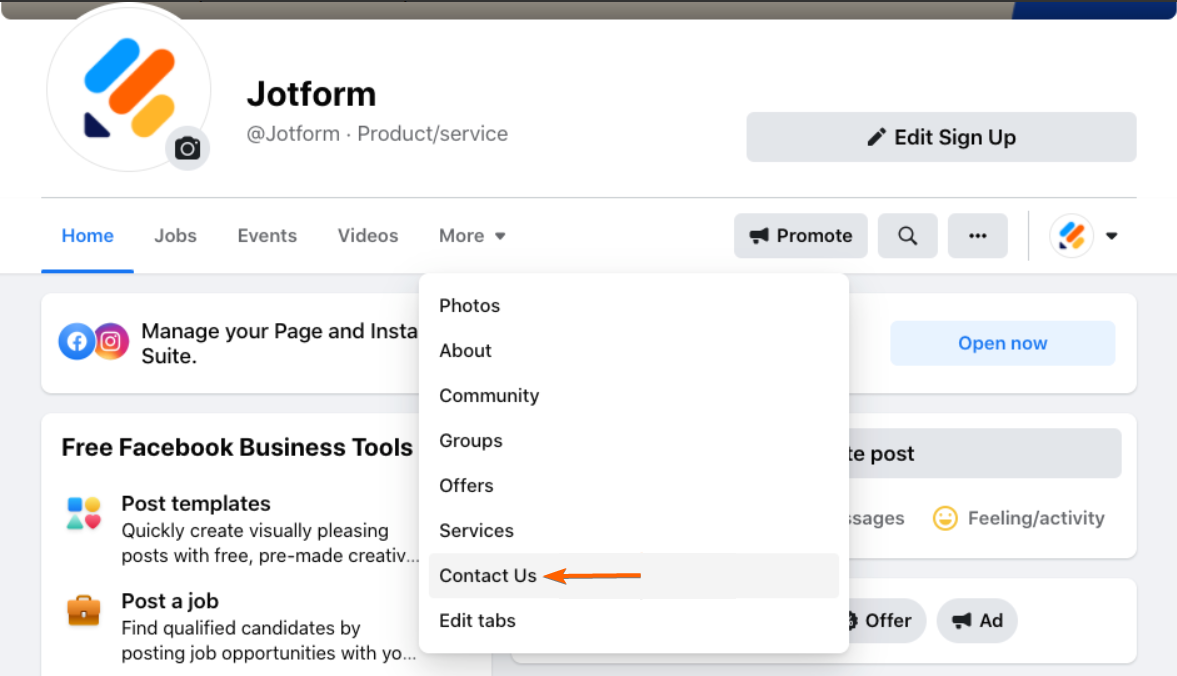This screenshot has width=1177, height=676.
Task: Open the Videos tab
Action: click(367, 236)
